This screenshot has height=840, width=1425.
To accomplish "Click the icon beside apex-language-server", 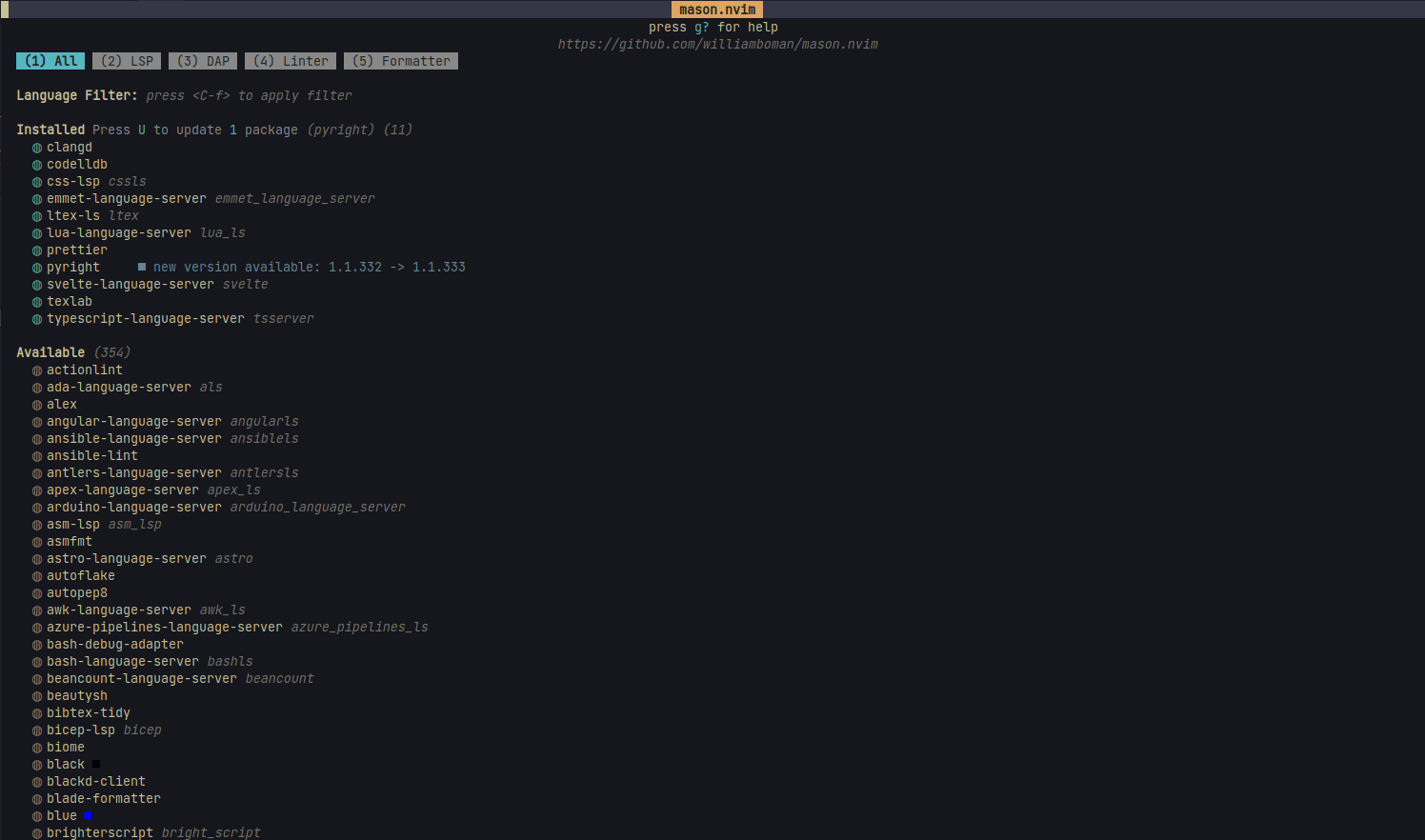I will tap(37, 490).
